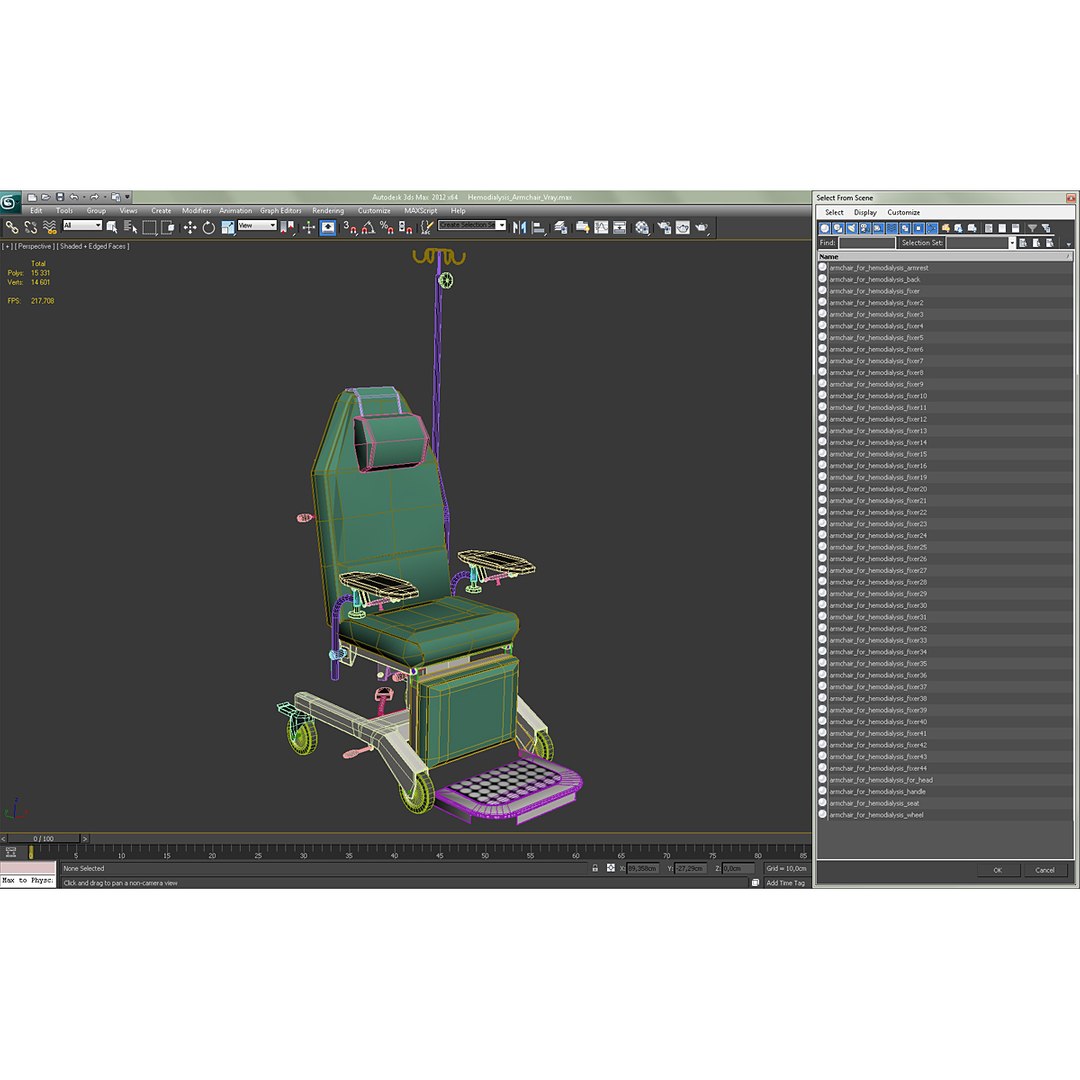Toggle Percent Snap
This screenshot has height=1080, width=1080.
click(387, 227)
